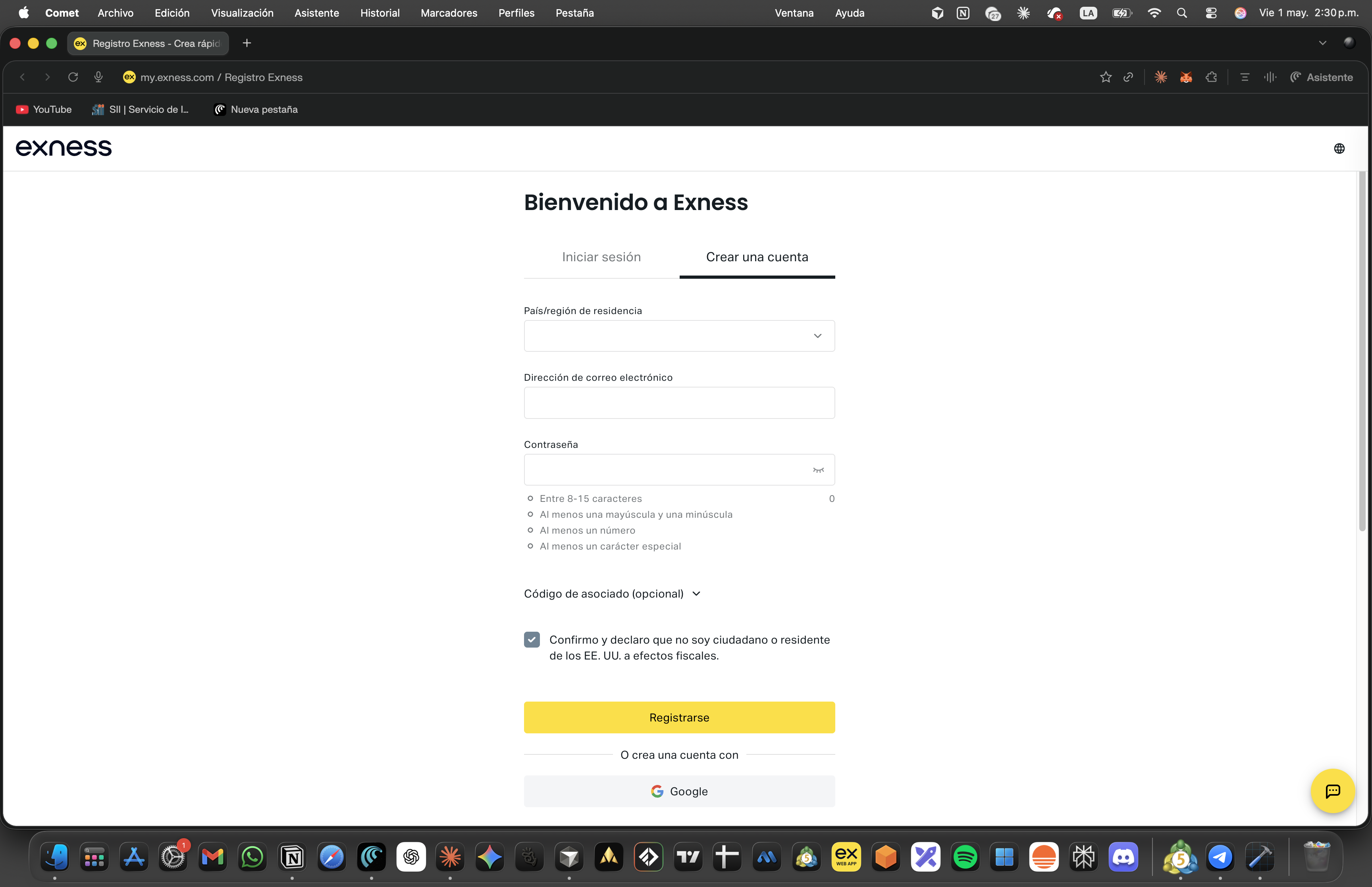Open the Exness Web App in Dock
This screenshot has width=1372, height=887.
click(x=846, y=857)
